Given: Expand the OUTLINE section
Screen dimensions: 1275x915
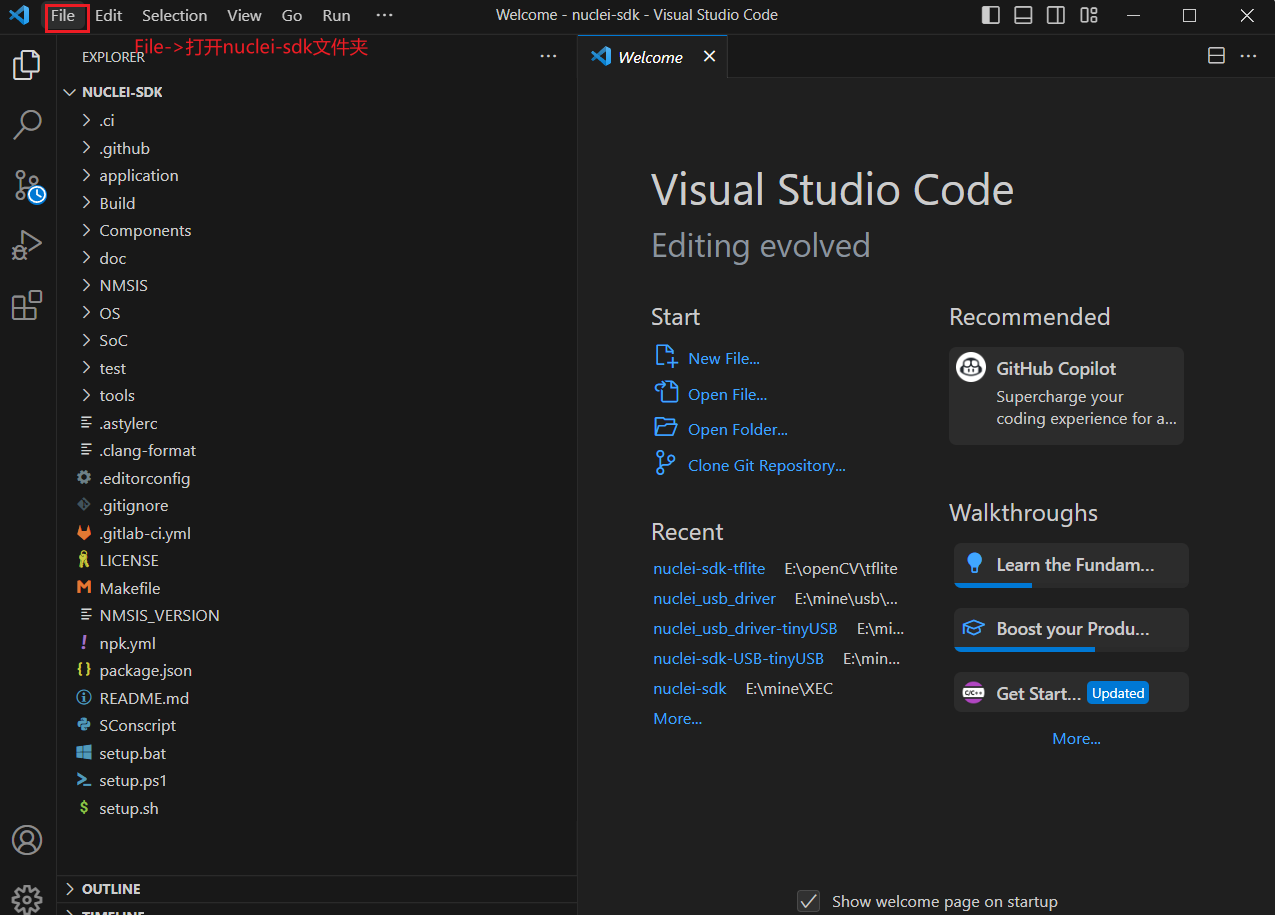Looking at the screenshot, I should point(110,889).
